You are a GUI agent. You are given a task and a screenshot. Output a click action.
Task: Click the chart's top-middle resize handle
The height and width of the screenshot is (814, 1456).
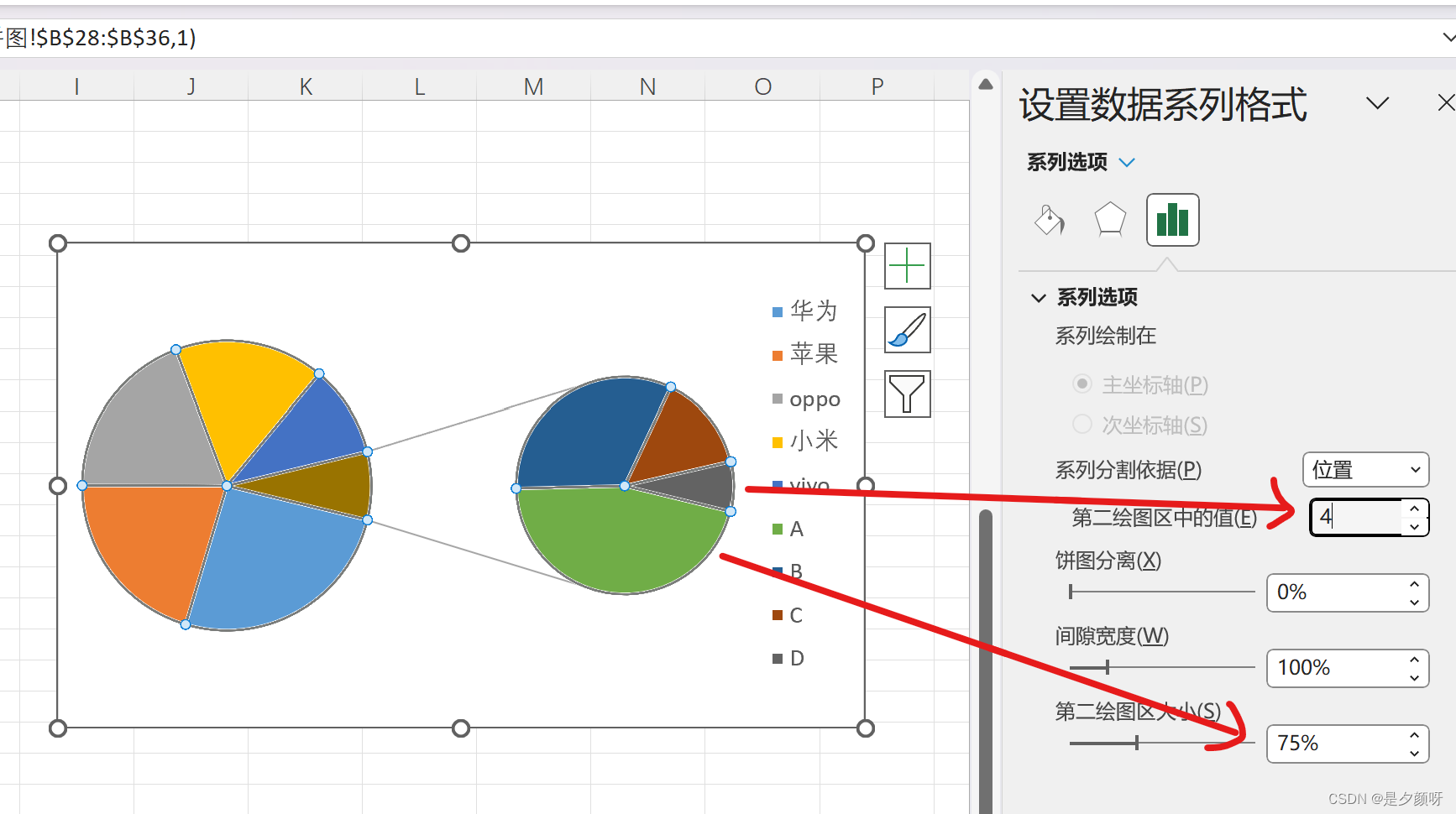pyautogui.click(x=461, y=243)
